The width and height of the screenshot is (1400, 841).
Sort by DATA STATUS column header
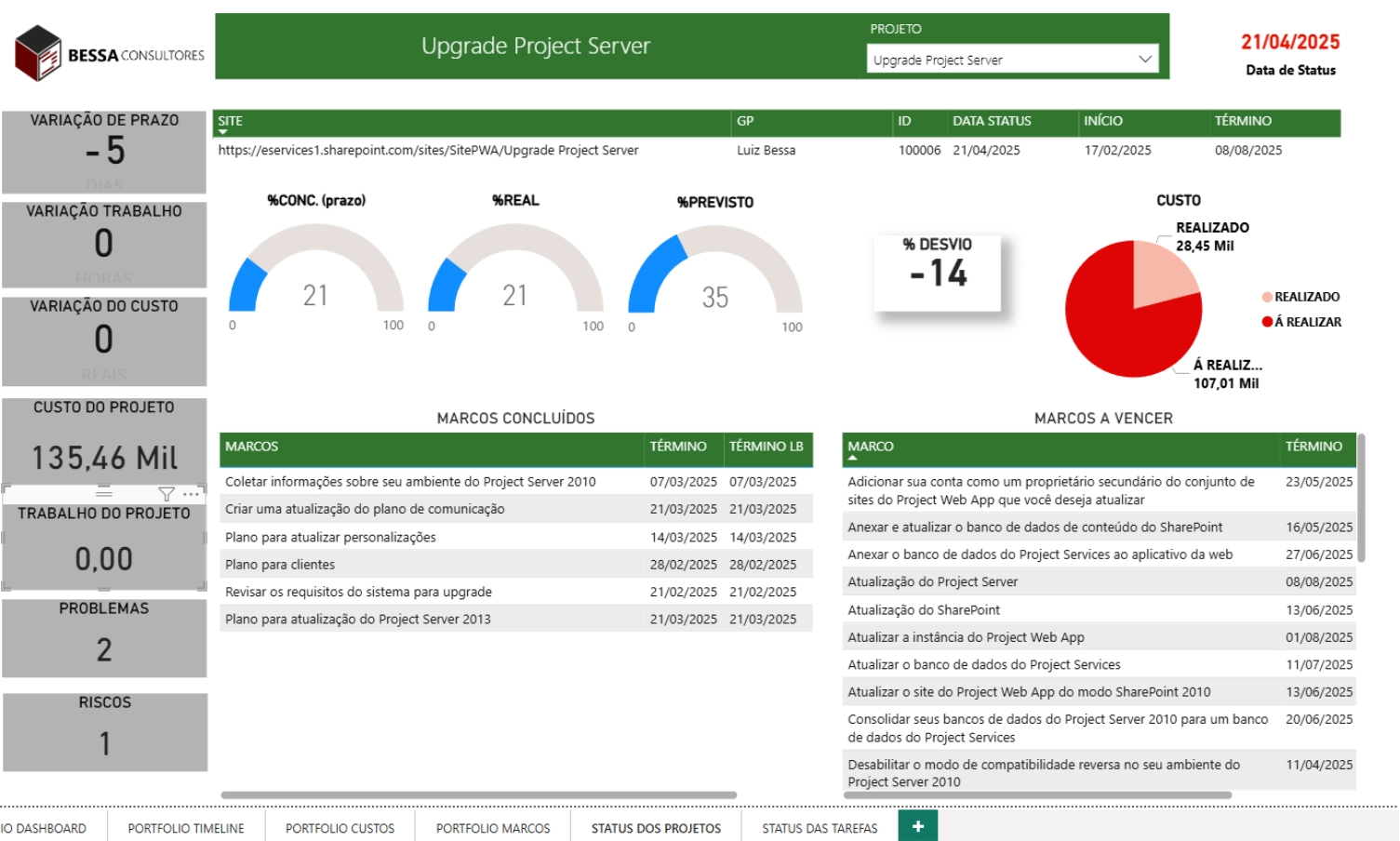click(1011, 121)
